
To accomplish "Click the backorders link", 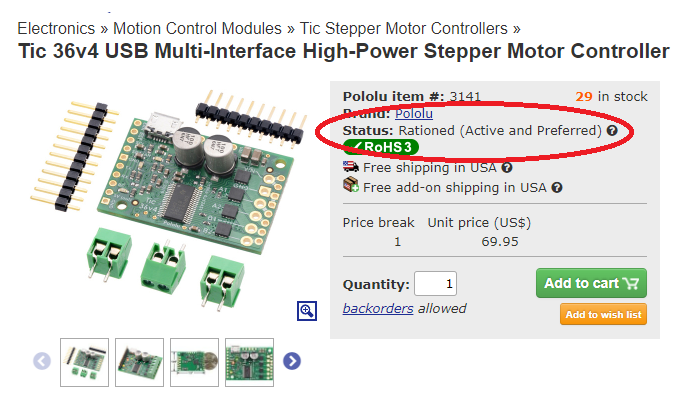I will pos(378,308).
